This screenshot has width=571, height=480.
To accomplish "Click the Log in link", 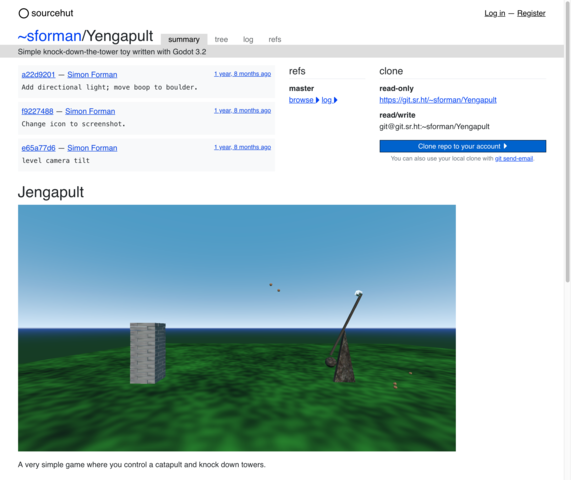I will [495, 13].
